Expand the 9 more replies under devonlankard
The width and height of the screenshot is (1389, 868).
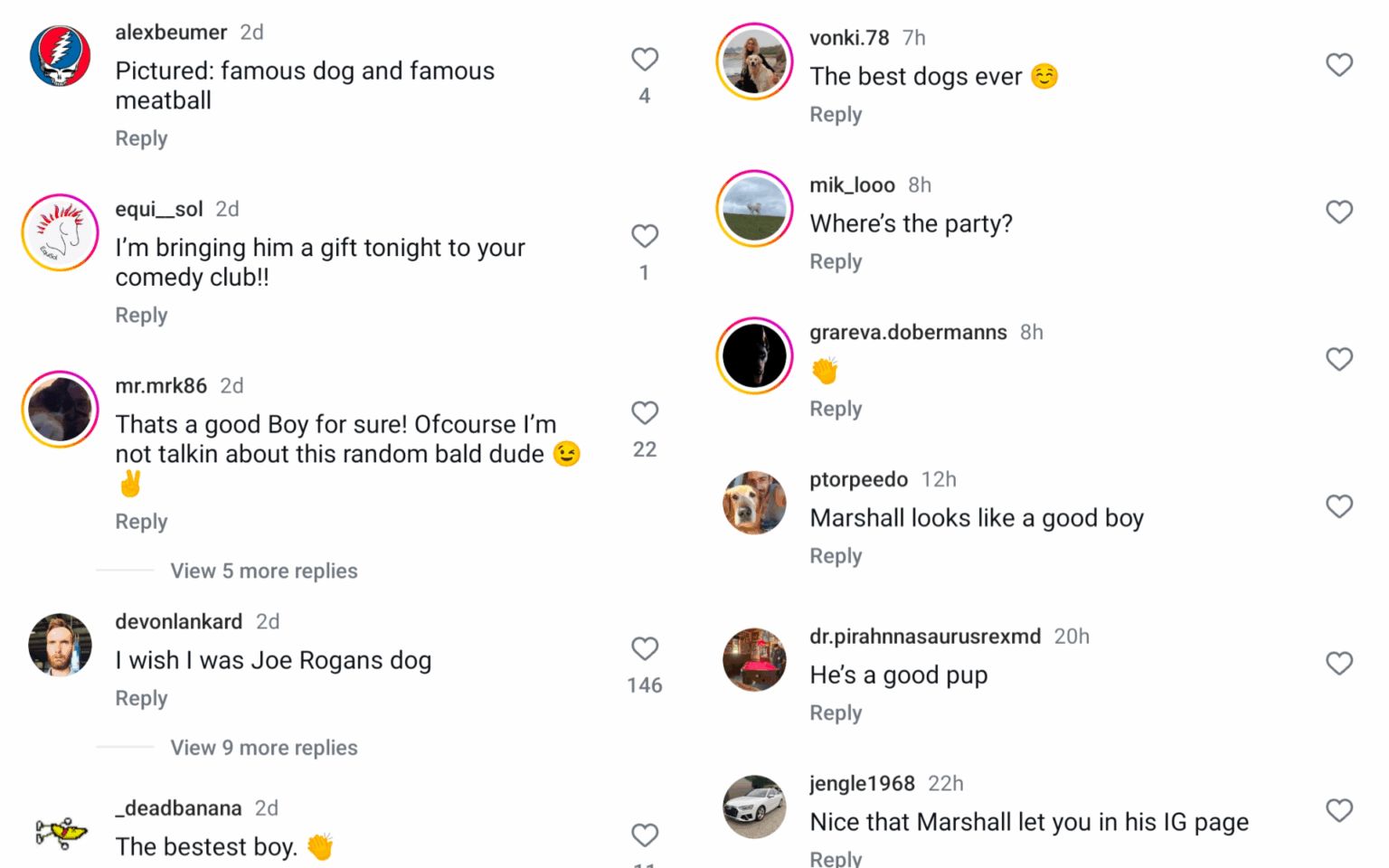point(263,748)
